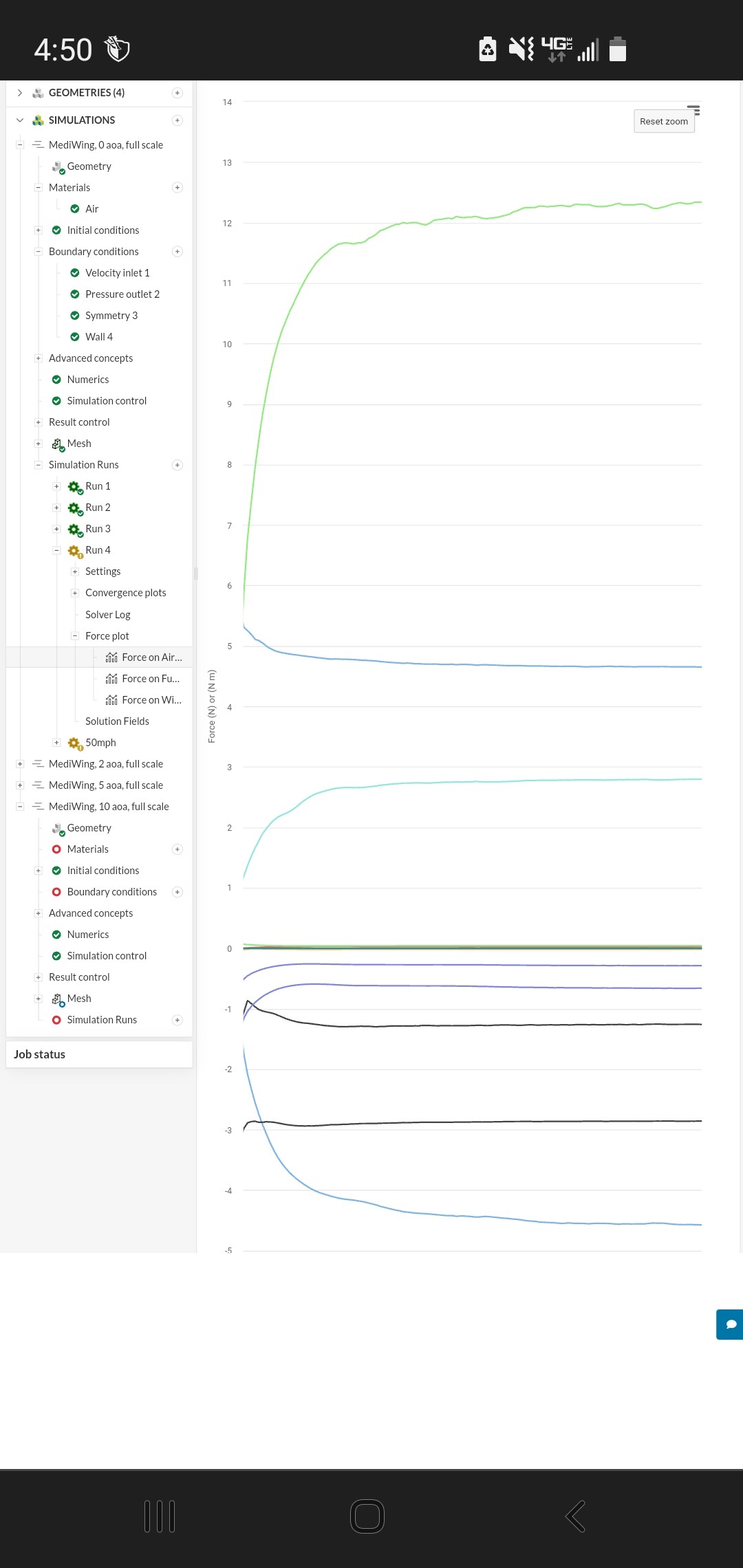Collapse the Run 4 tree node
The height and width of the screenshot is (1568, 743).
[57, 550]
